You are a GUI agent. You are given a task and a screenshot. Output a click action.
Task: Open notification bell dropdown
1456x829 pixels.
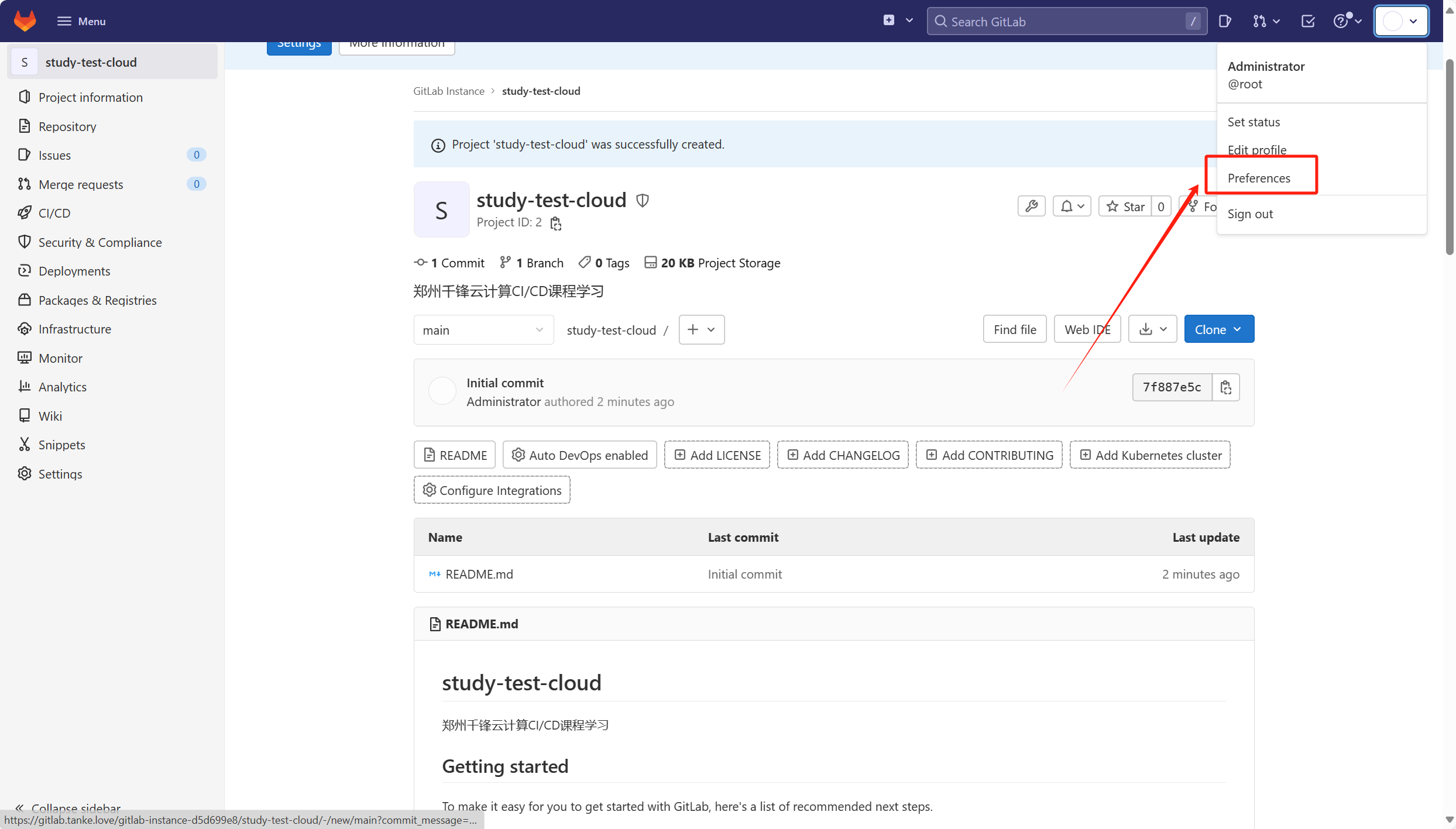(x=1072, y=207)
